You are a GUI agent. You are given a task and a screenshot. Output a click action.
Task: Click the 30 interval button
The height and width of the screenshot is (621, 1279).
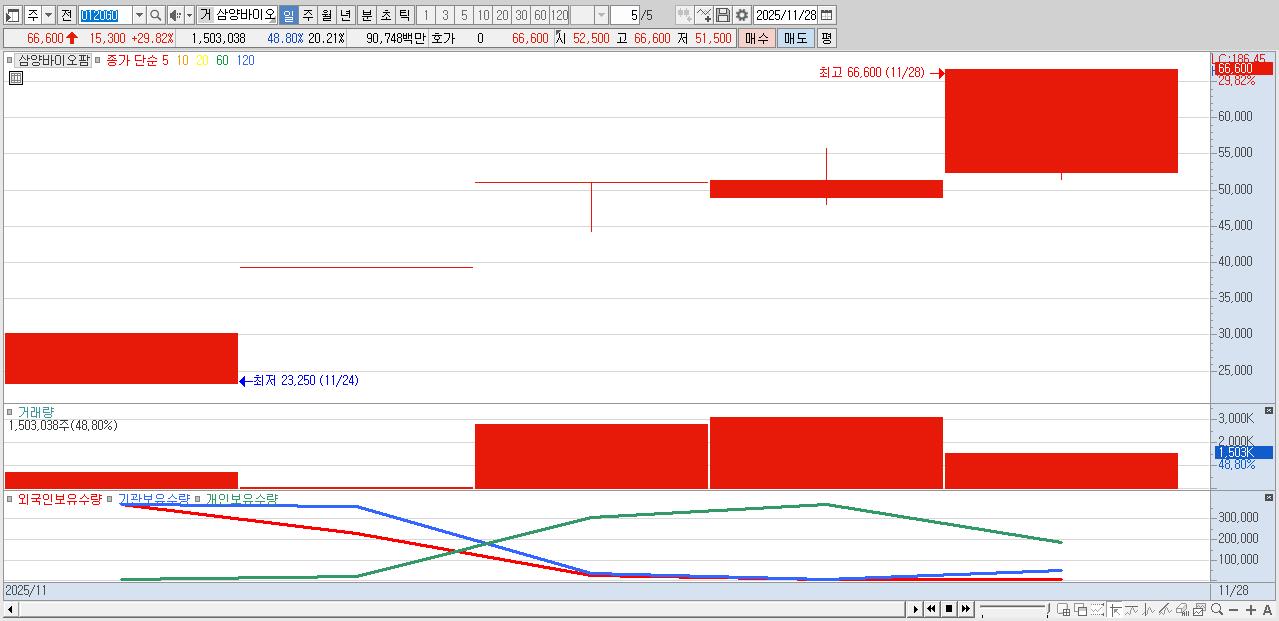coord(521,15)
